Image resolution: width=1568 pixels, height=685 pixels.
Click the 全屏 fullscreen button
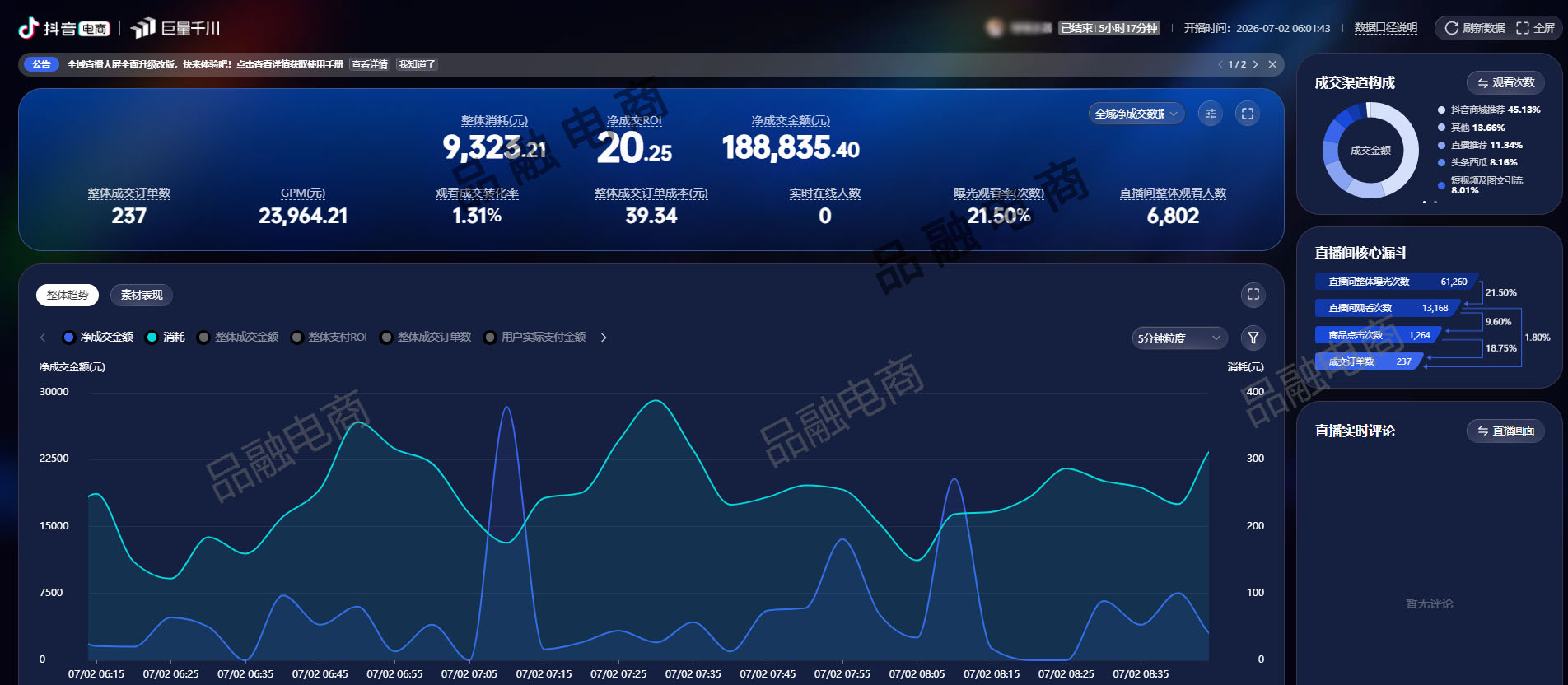[x=1536, y=28]
